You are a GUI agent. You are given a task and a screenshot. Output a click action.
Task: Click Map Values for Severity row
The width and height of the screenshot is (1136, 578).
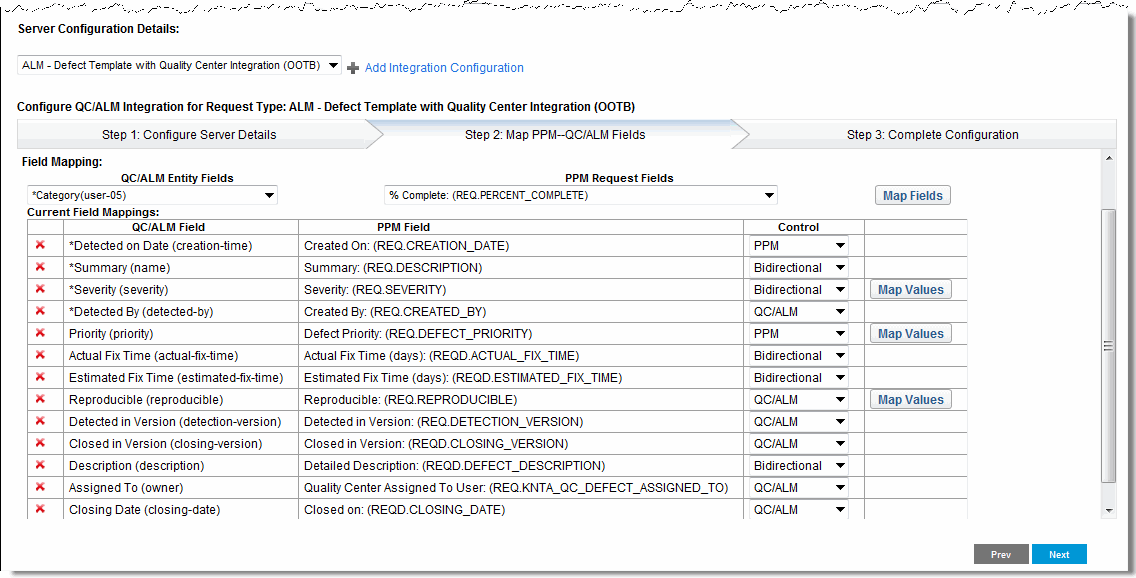tap(910, 290)
